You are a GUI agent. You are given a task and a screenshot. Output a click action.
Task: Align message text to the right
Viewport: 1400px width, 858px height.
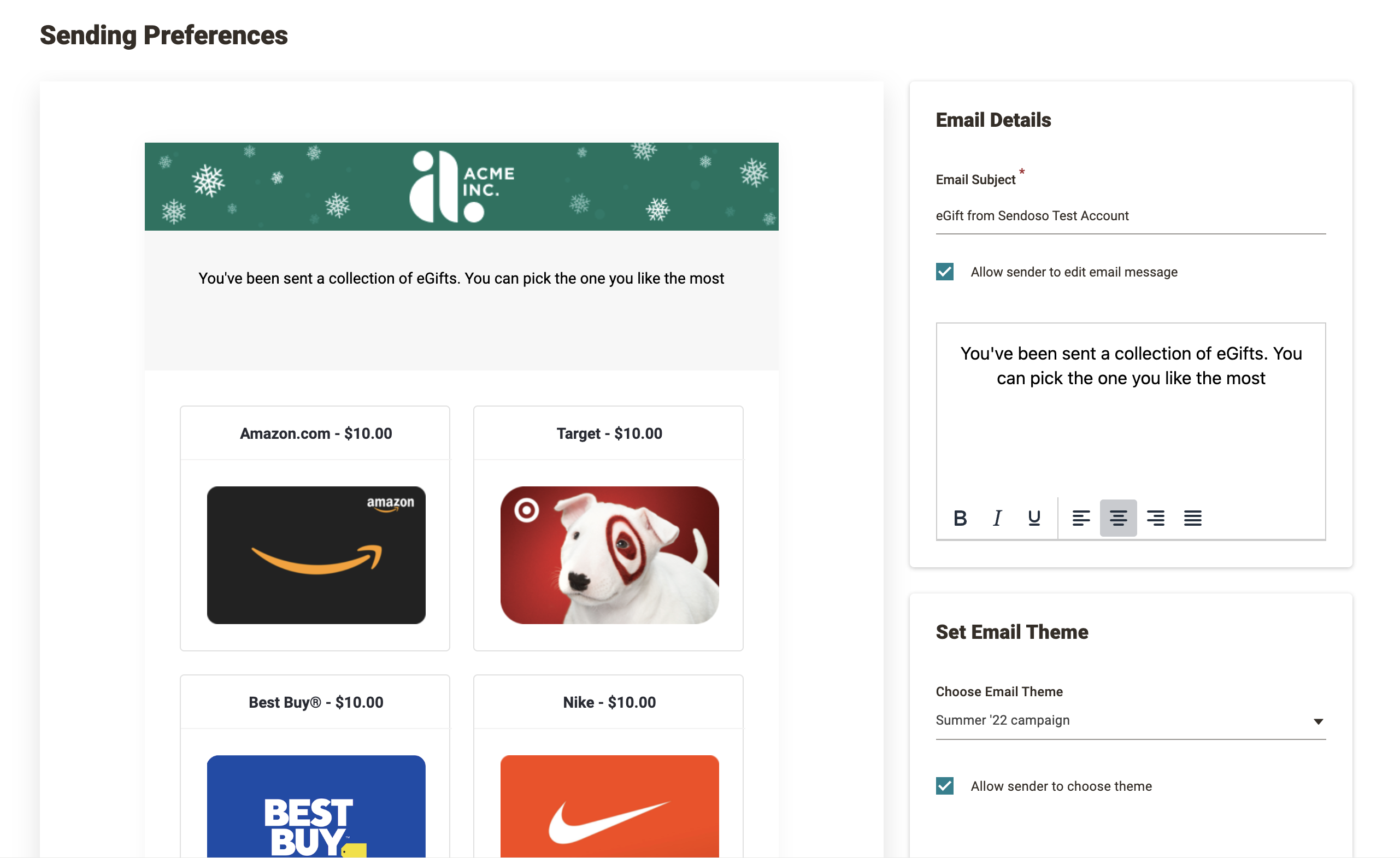1155,518
